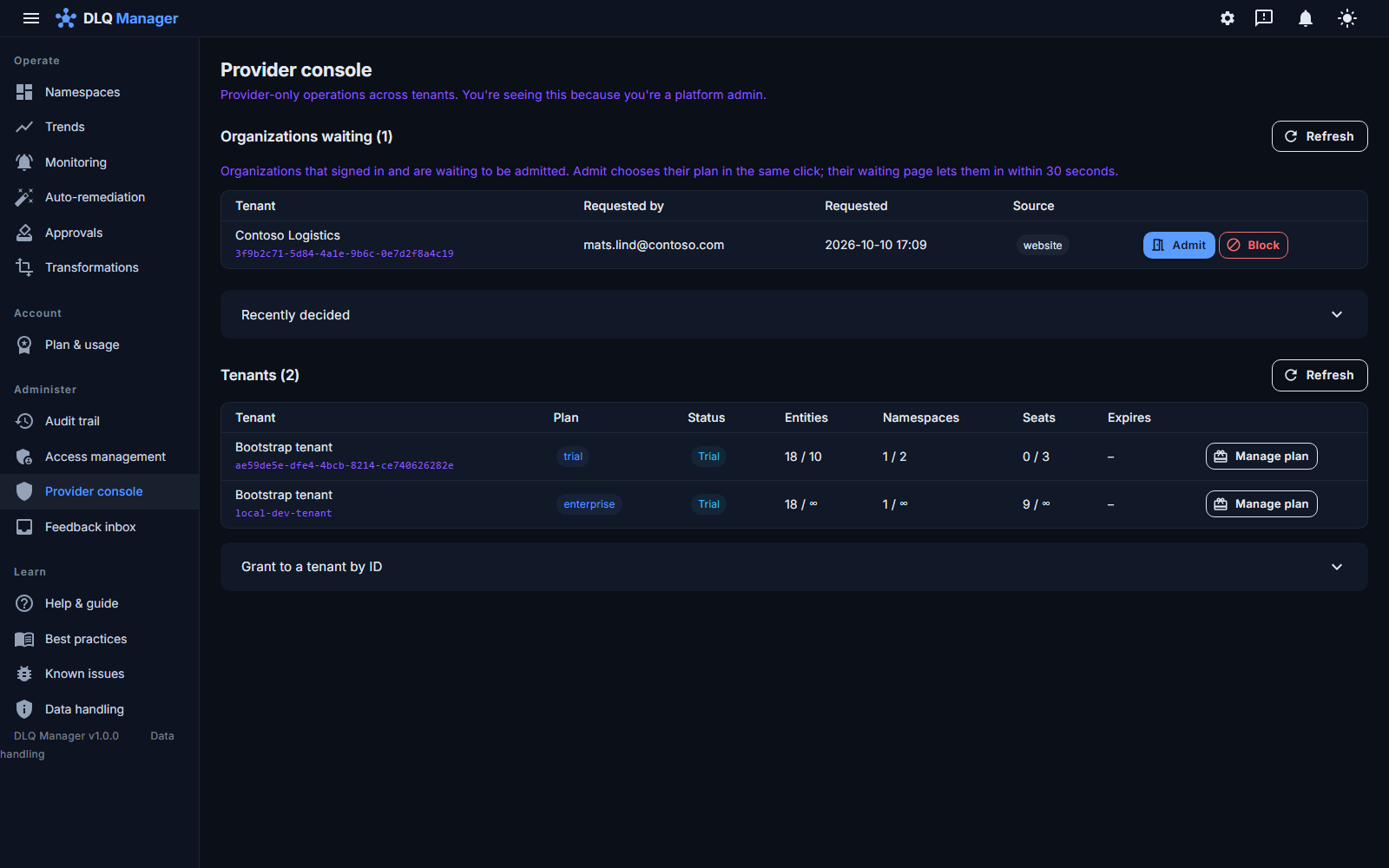The image size is (1389, 868).
Task: Click the Access management shield icon
Action: (x=24, y=457)
